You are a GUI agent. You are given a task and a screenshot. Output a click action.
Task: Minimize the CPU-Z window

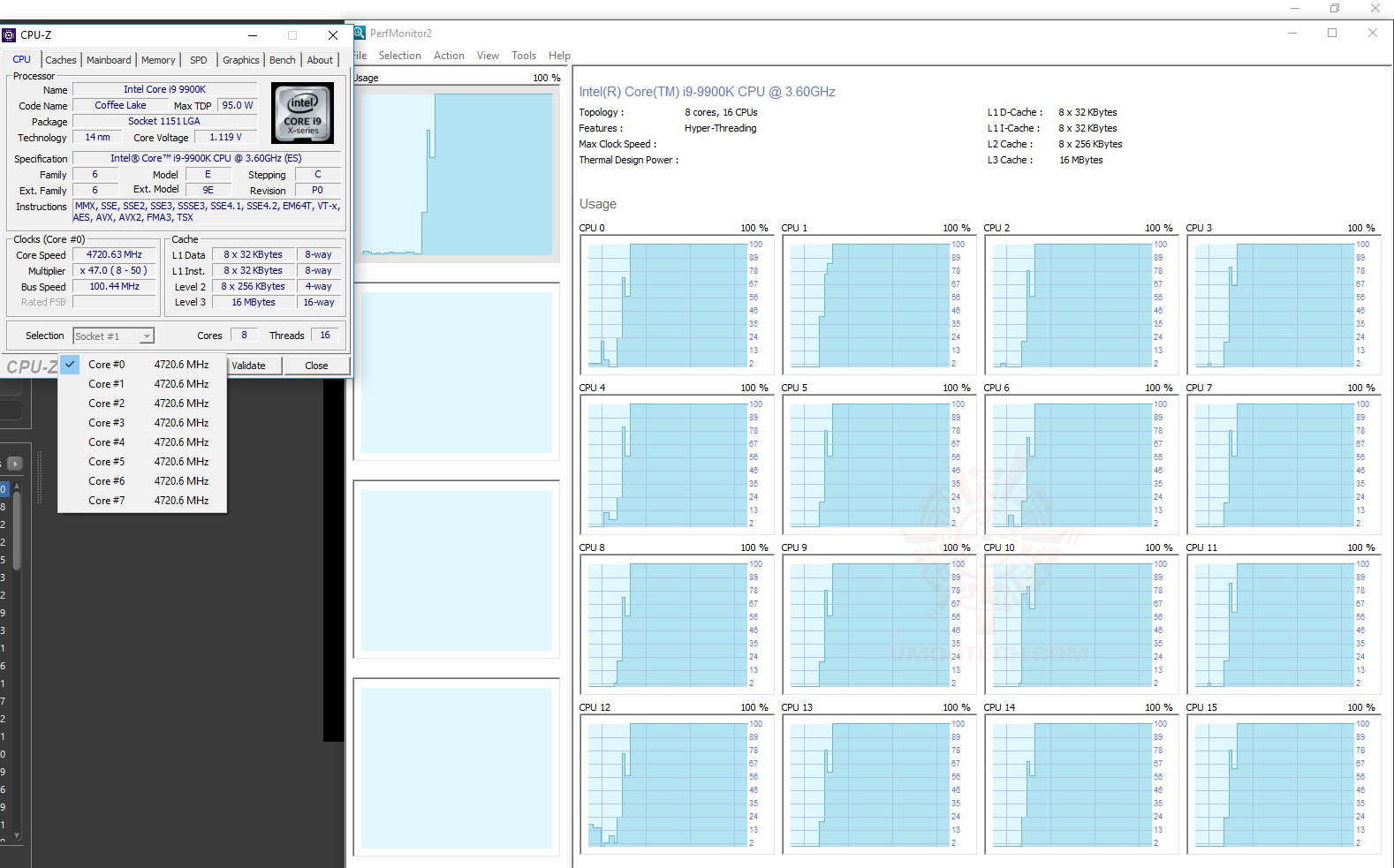[253, 35]
